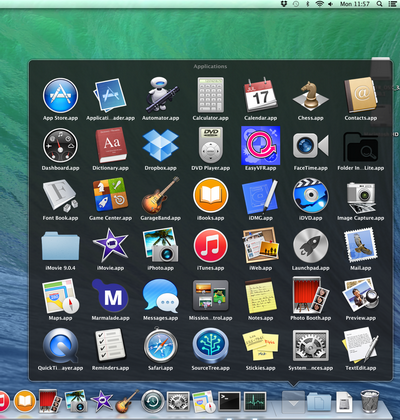Open Activity Monitor in the Dock
400x420 pixels.
[x=255, y=401]
